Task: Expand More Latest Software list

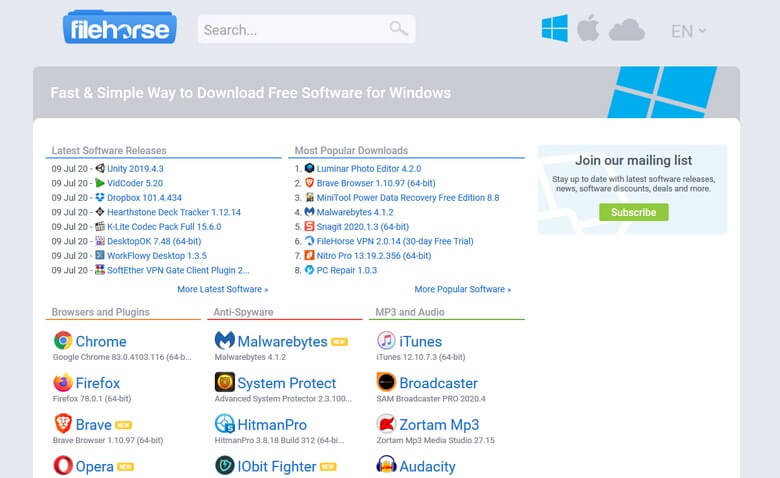Action: coord(222,289)
